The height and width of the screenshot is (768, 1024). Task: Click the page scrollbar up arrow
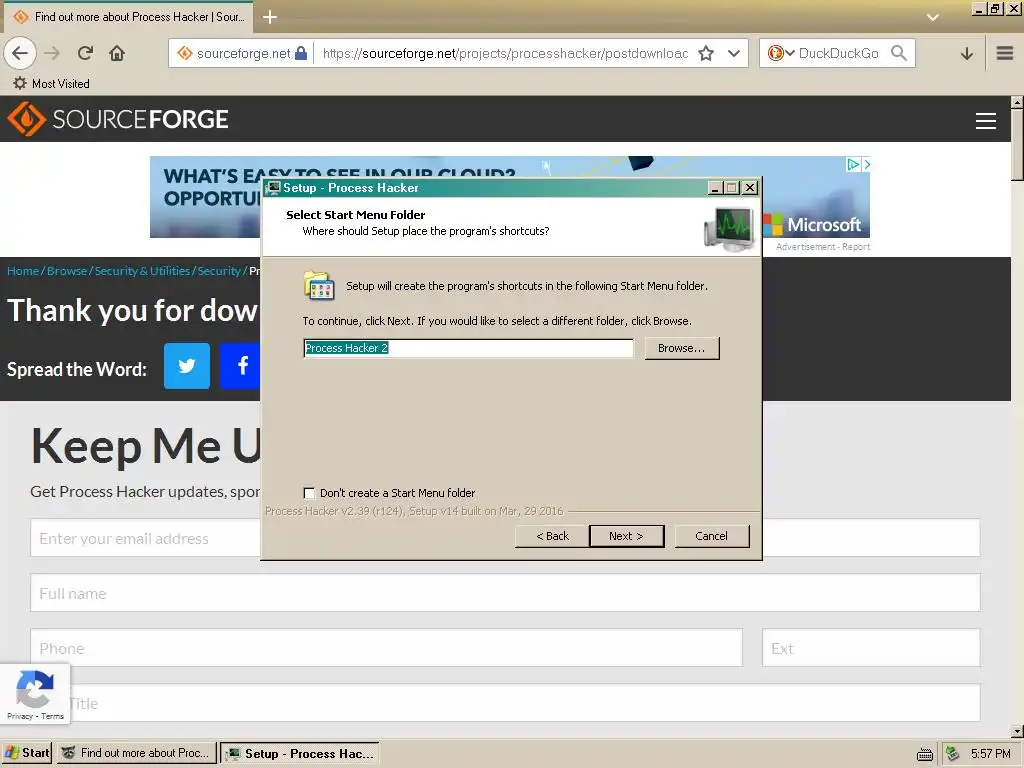point(1017,103)
